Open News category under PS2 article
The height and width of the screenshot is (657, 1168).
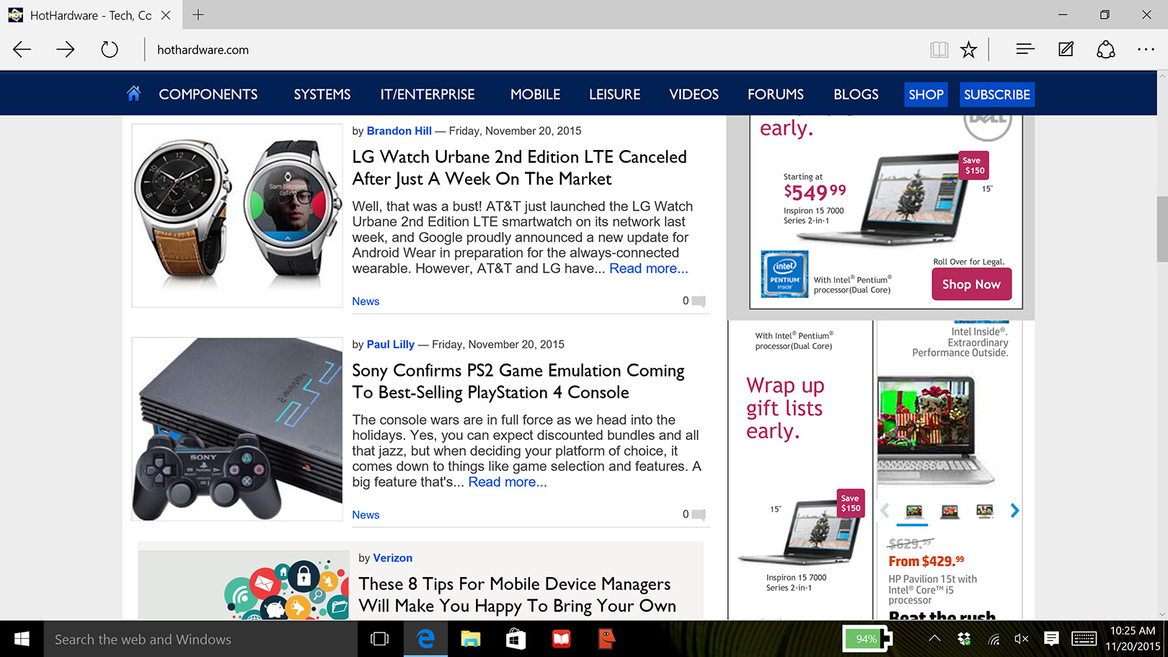tap(366, 515)
